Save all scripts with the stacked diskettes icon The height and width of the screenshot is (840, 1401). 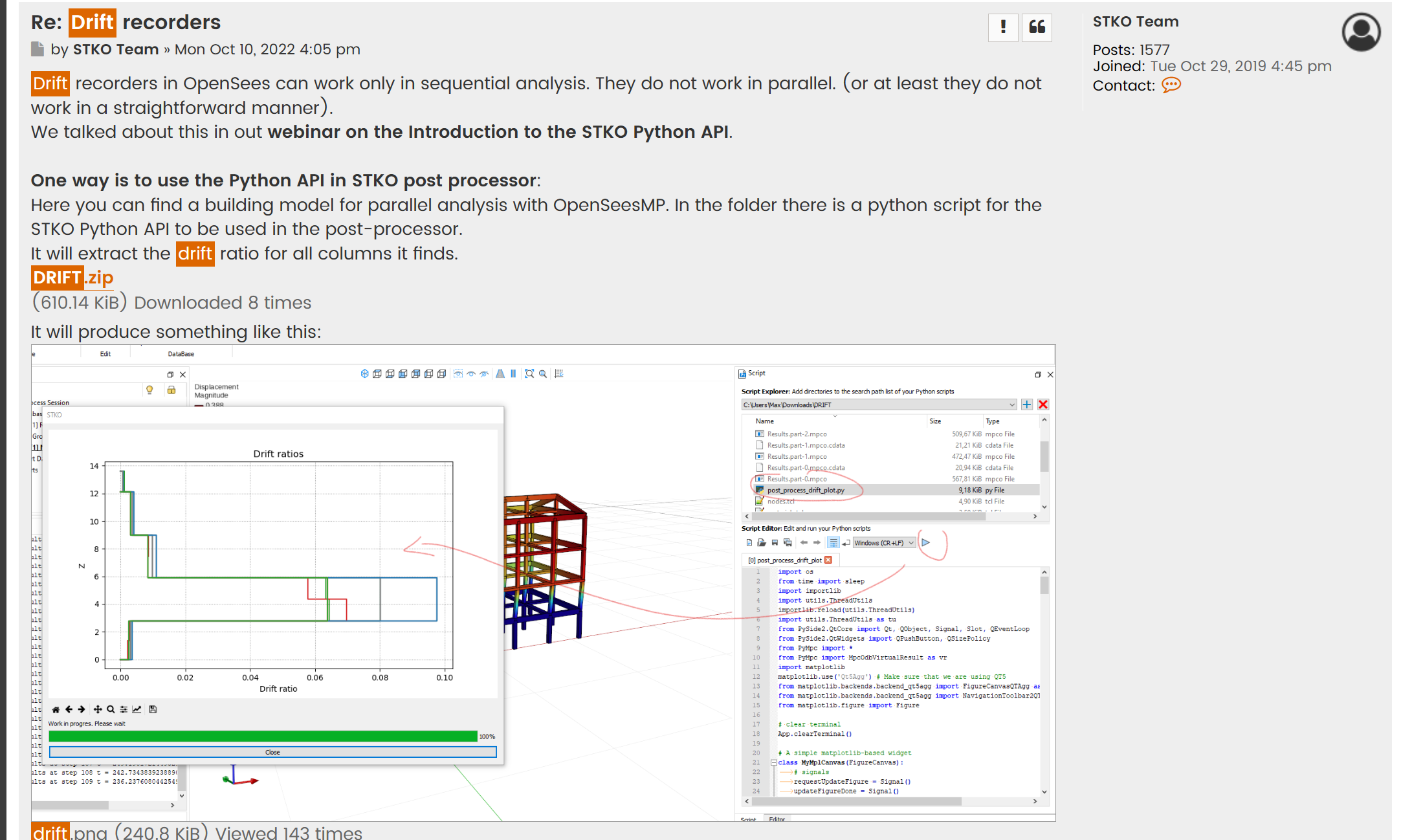click(788, 543)
